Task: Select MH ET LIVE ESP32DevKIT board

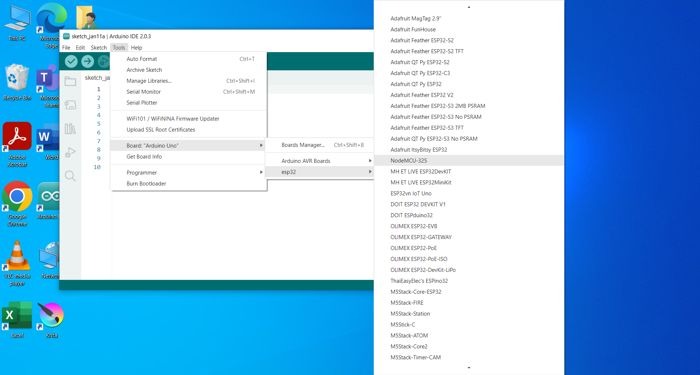Action: pyautogui.click(x=469, y=171)
